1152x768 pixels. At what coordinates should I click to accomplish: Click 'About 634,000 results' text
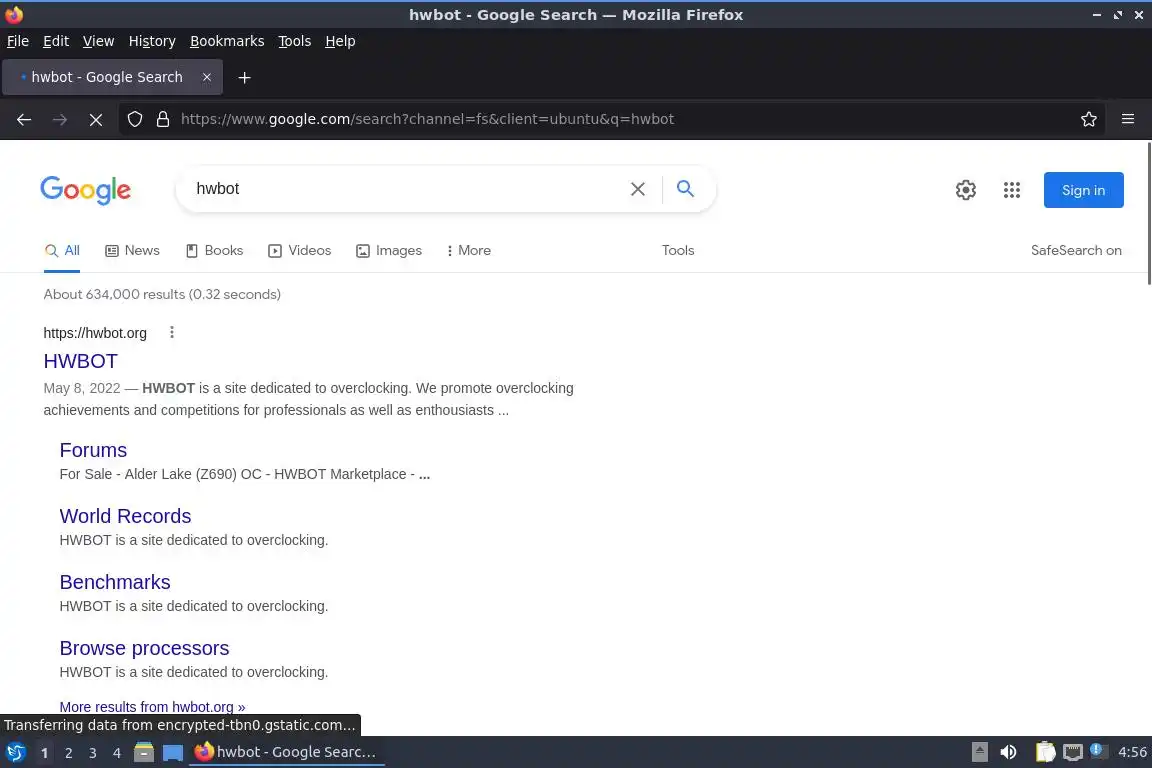coord(114,295)
